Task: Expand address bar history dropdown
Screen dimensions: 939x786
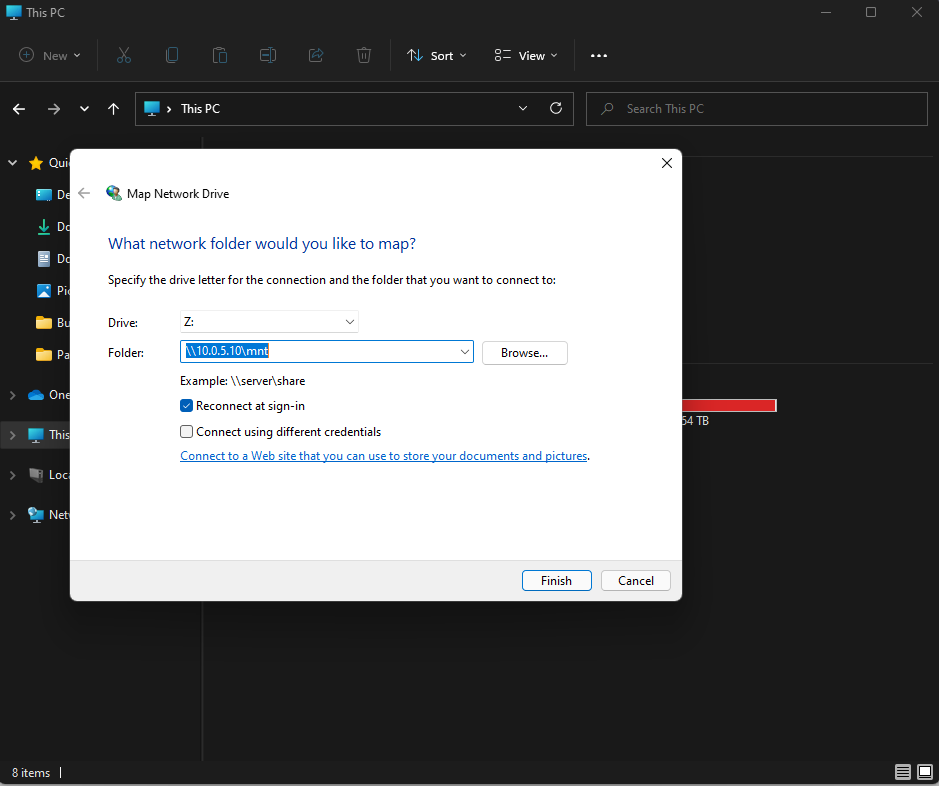Action: 523,108
